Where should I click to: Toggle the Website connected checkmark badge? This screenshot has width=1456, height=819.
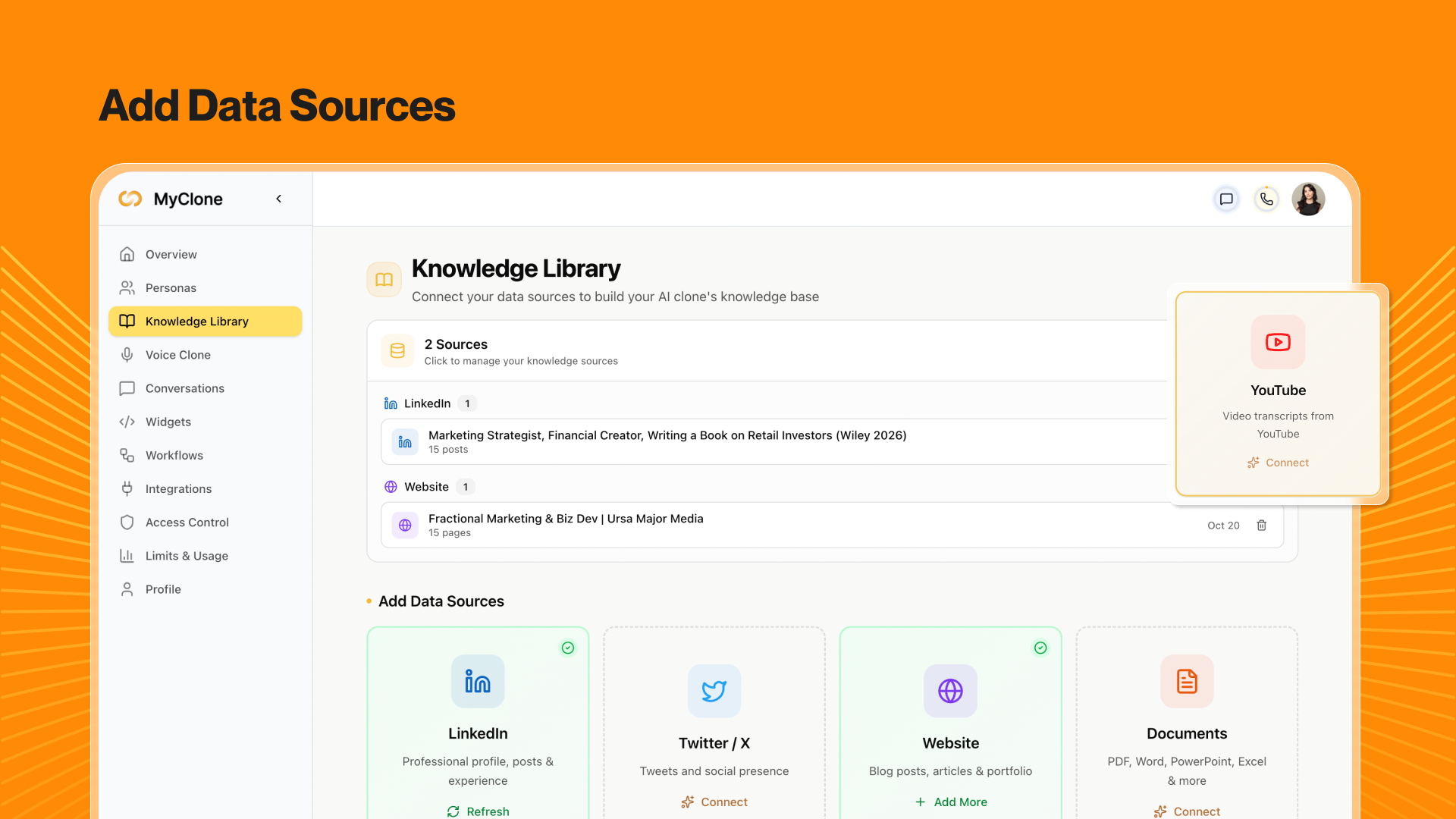point(1040,648)
